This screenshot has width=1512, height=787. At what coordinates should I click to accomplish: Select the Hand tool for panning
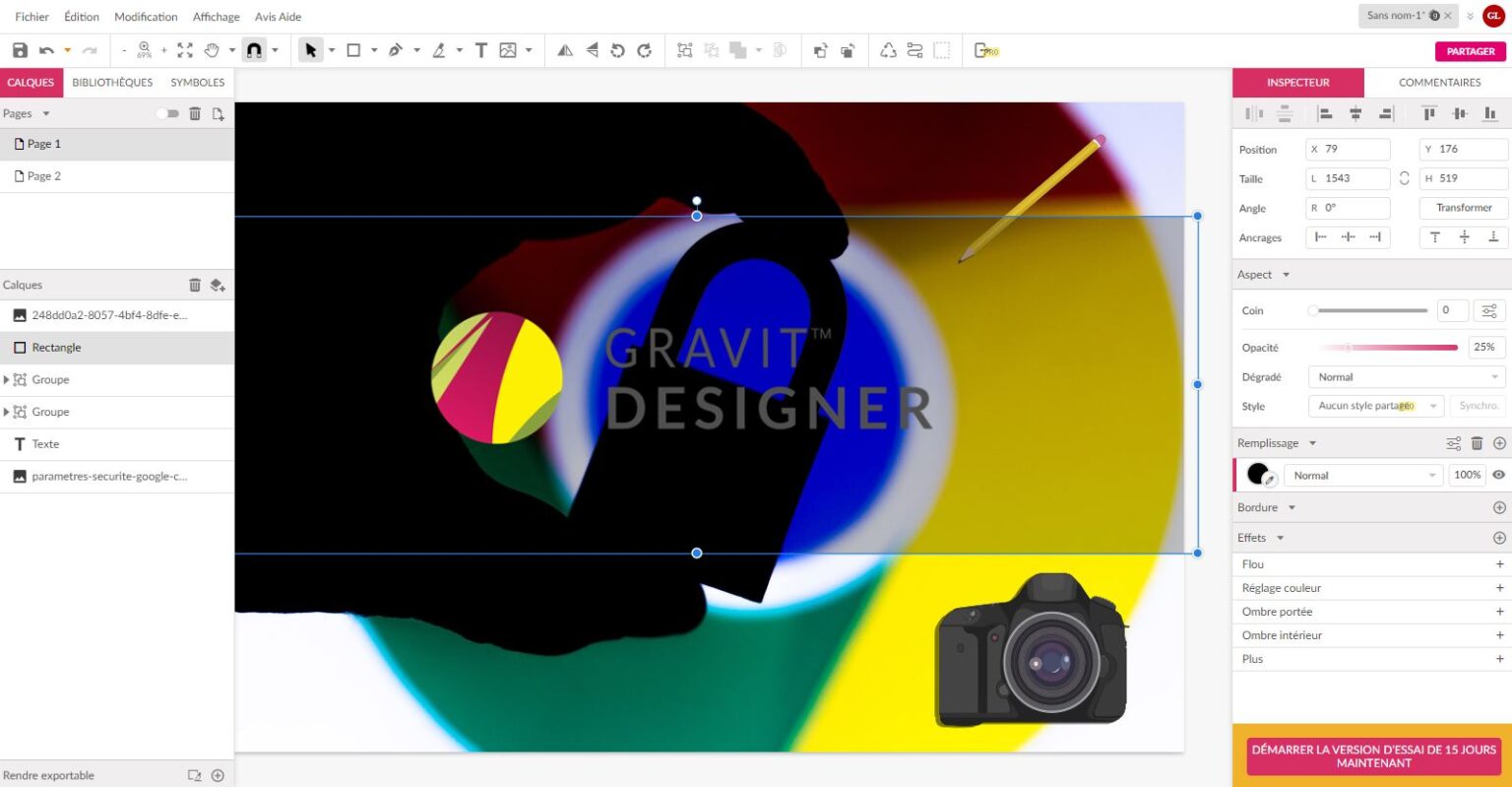pos(210,49)
